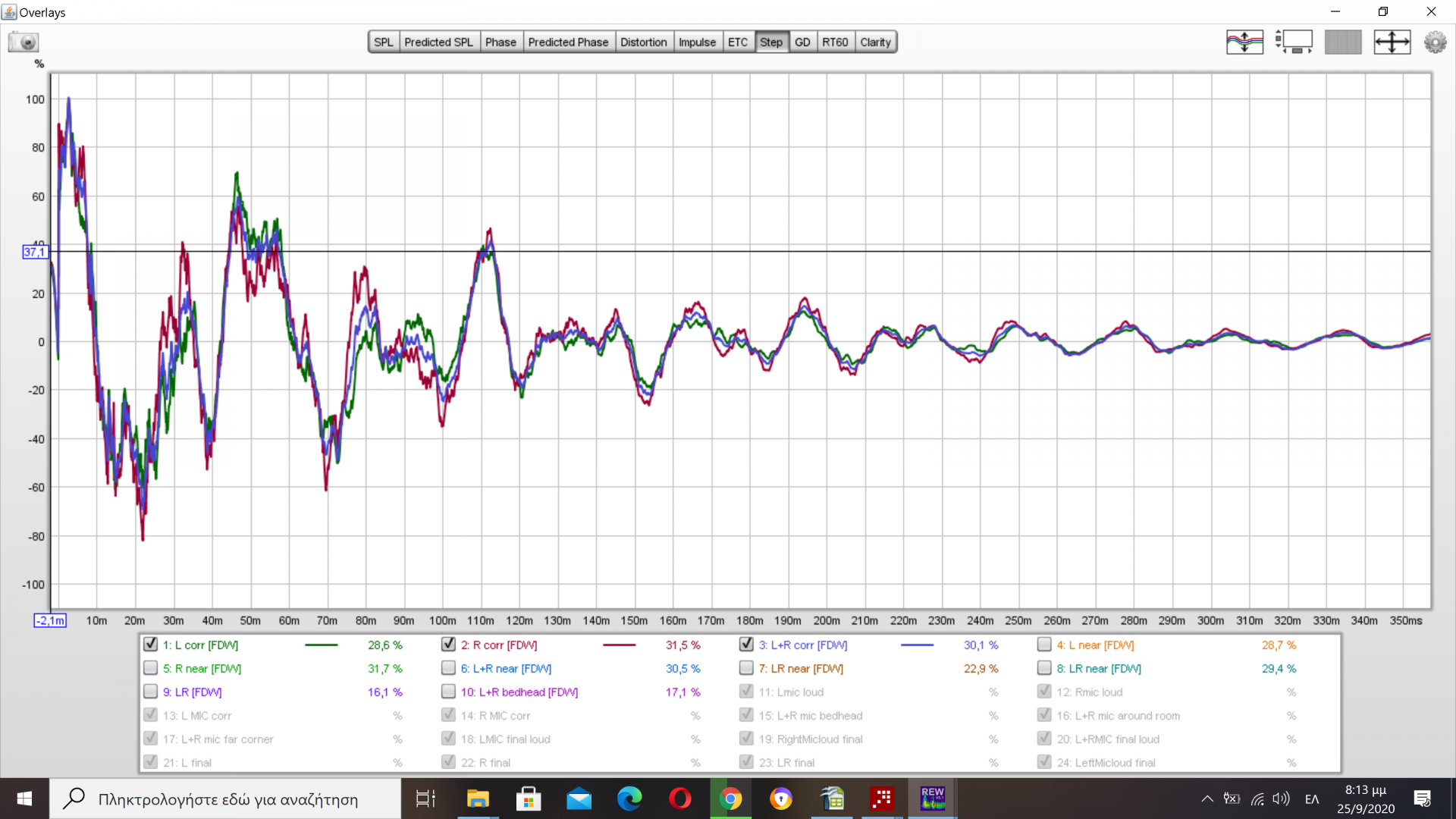The height and width of the screenshot is (819, 1456).
Task: Switch to Google Chrome in the taskbar
Action: point(730,799)
